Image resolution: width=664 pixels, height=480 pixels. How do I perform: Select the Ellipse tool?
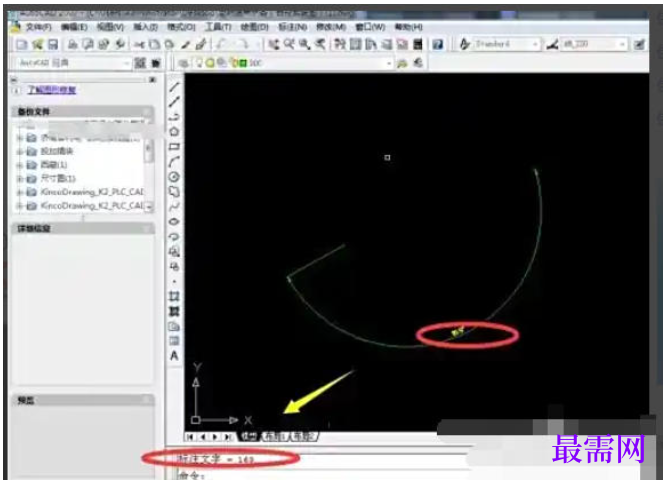[x=174, y=222]
